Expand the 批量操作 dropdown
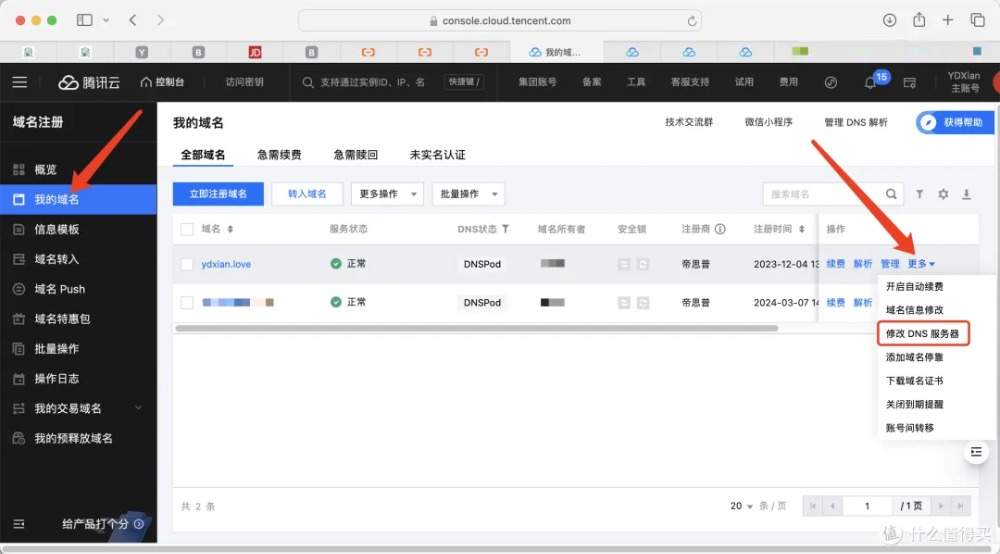Screen dimensions: 1000x554 468,194
